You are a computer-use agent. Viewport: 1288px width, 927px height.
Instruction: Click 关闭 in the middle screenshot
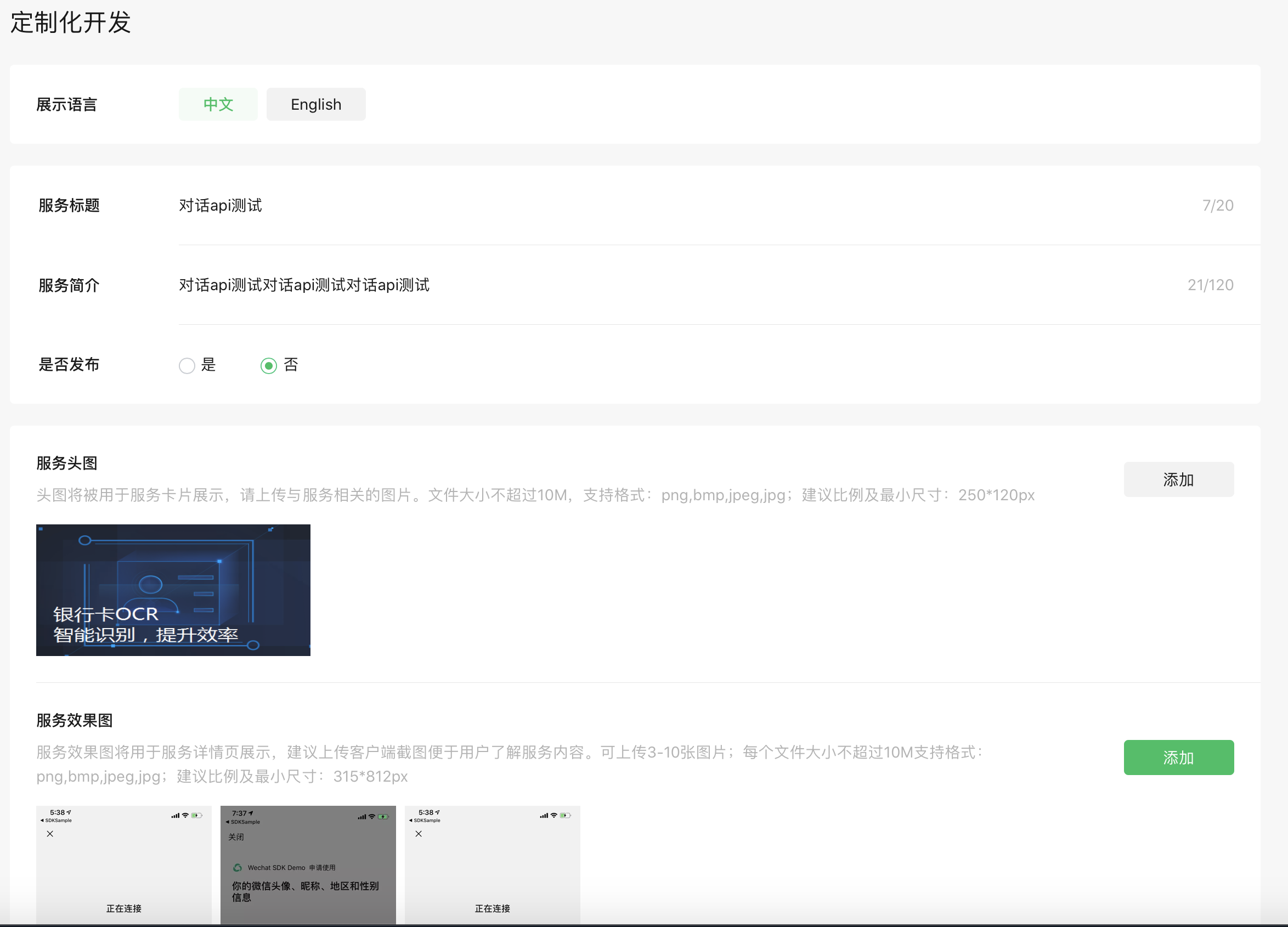(236, 836)
